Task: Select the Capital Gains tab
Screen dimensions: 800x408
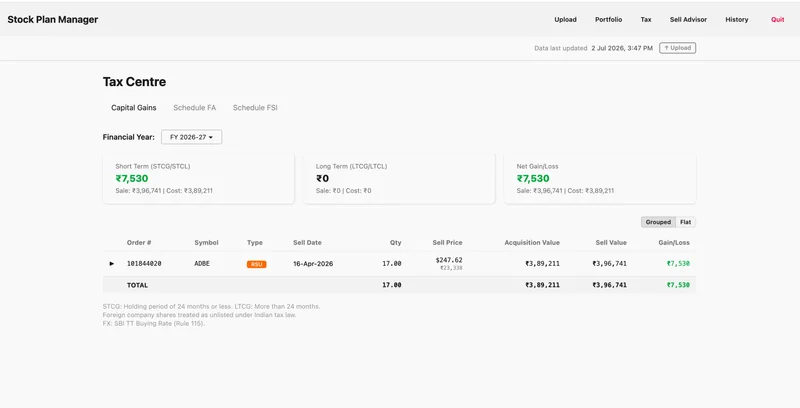Action: tap(134, 108)
